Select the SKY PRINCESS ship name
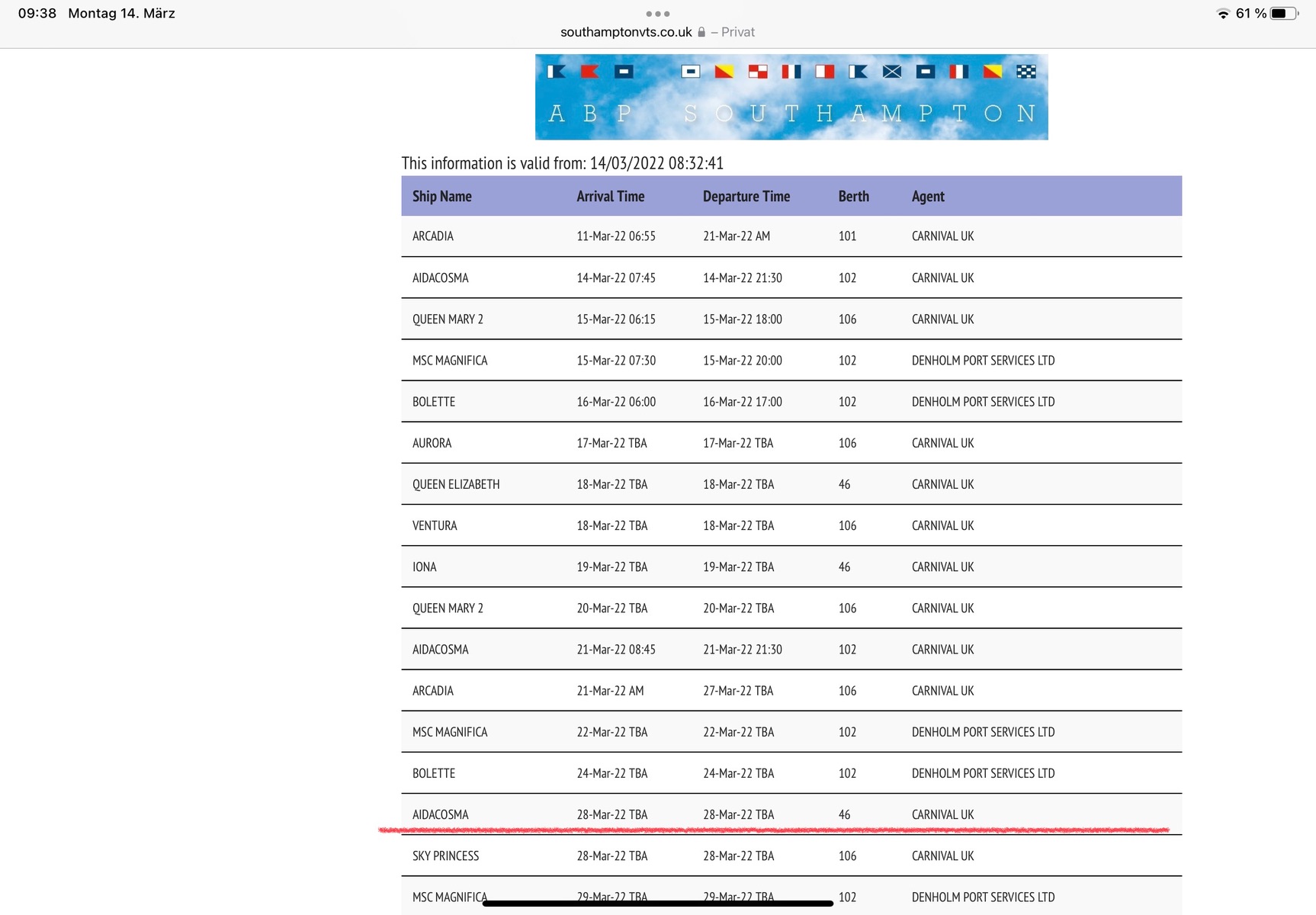 (x=445, y=856)
